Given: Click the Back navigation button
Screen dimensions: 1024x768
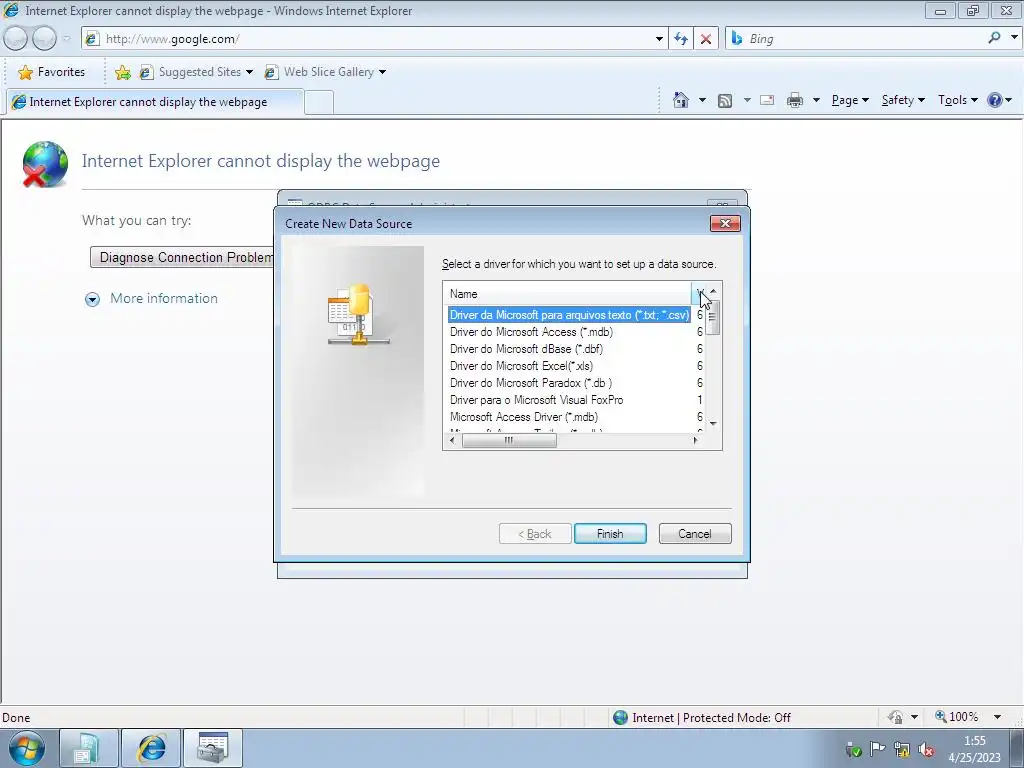Looking at the screenshot, I should [16, 39].
